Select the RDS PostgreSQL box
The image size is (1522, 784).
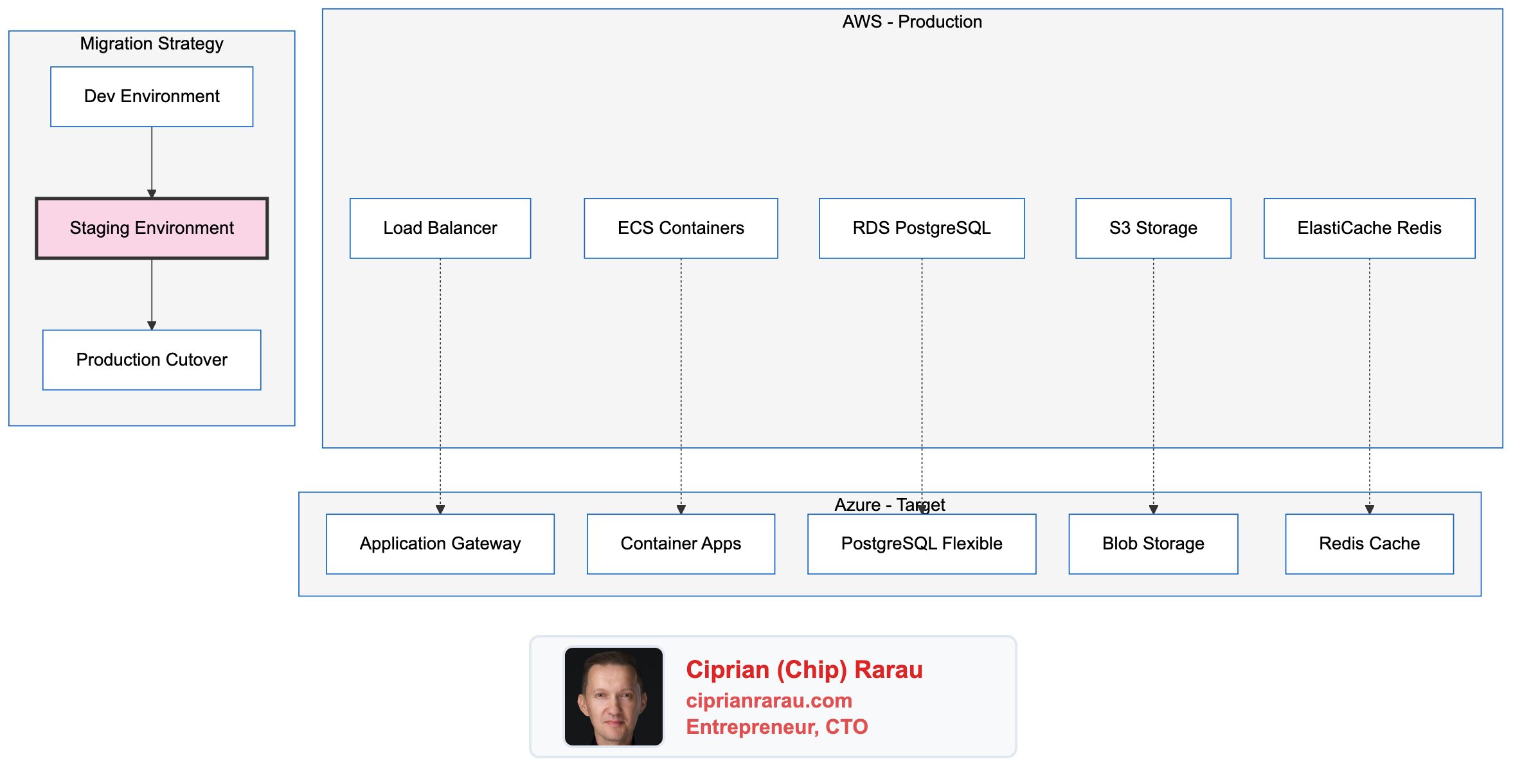(x=922, y=228)
